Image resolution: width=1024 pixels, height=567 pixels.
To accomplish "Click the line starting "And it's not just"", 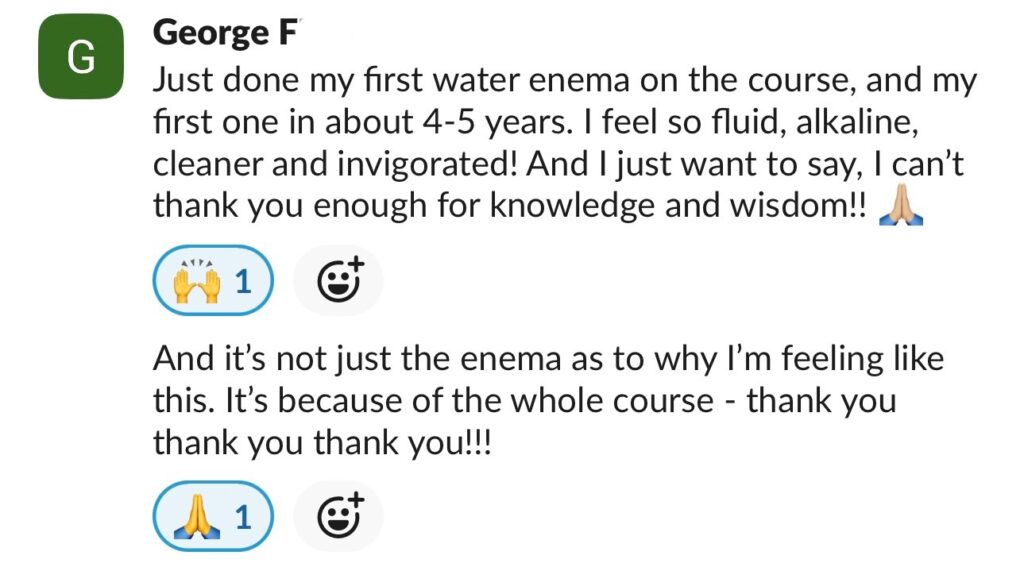I will click(x=548, y=358).
